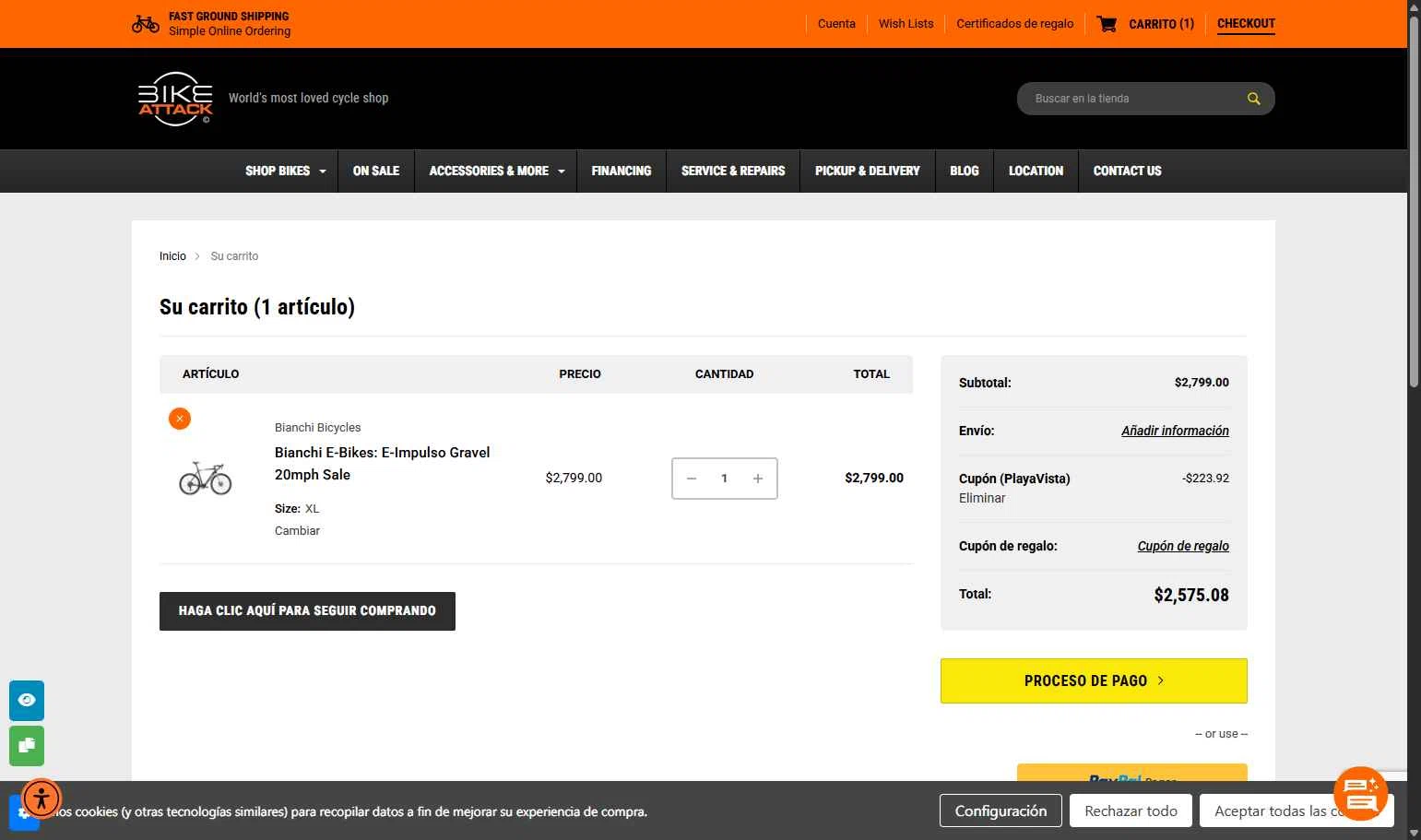
Task: Increase quantity with plus button
Action: 758,479
